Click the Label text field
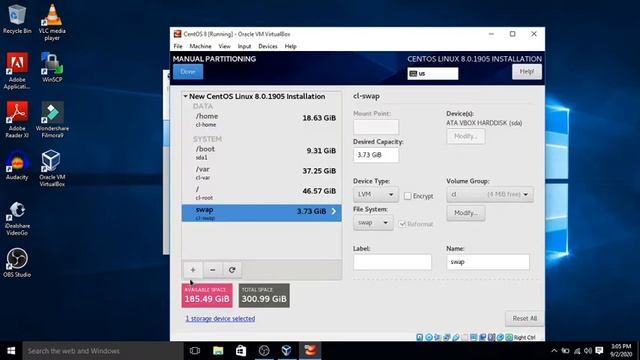 click(392, 262)
